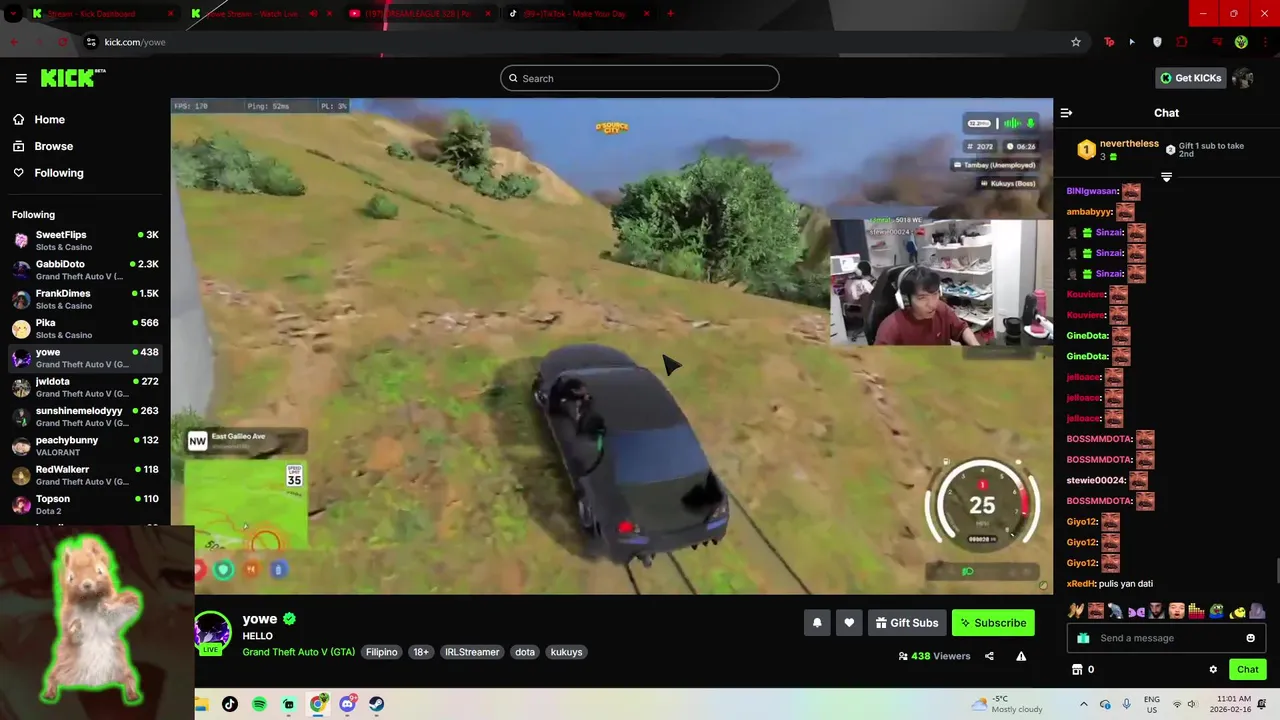Select jwldota channel in Following

(85, 387)
